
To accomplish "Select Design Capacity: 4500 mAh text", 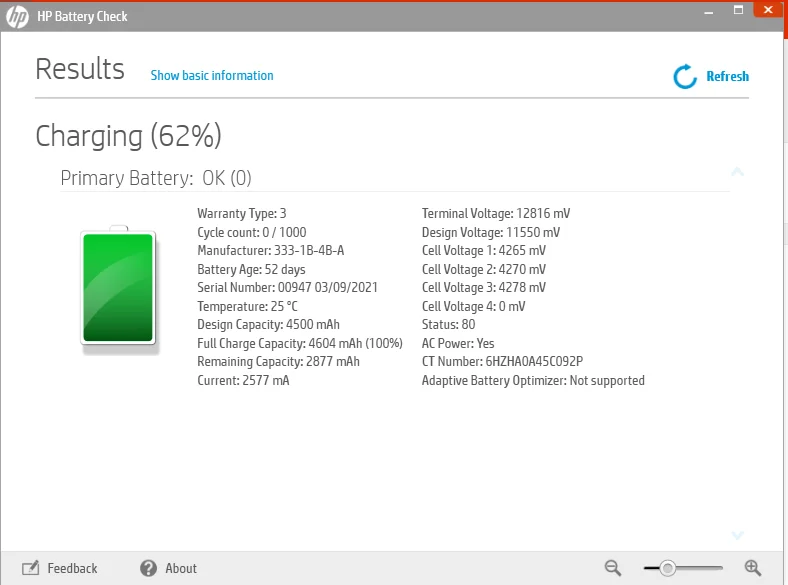I will point(268,324).
